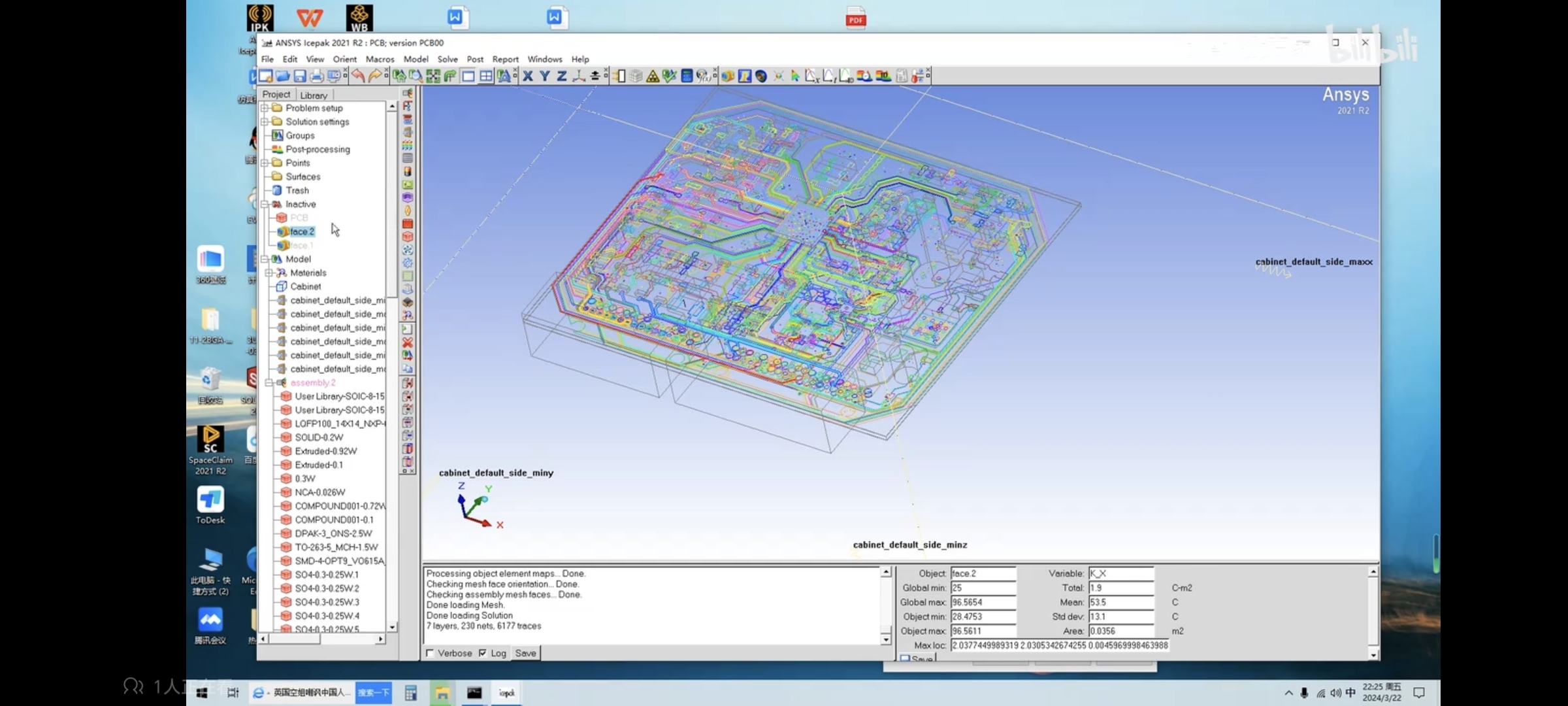1568x706 pixels.
Task: Orient view along X axis
Action: tap(528, 76)
